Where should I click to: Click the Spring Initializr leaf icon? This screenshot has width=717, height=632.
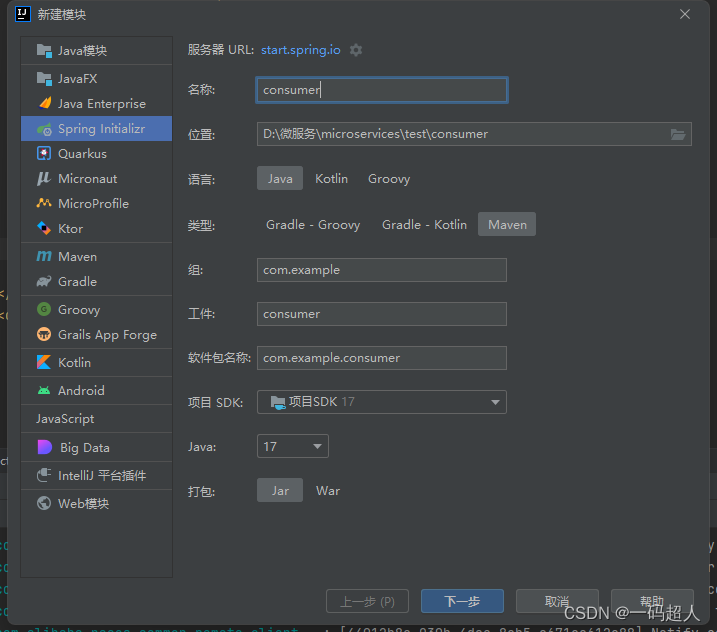(44, 129)
